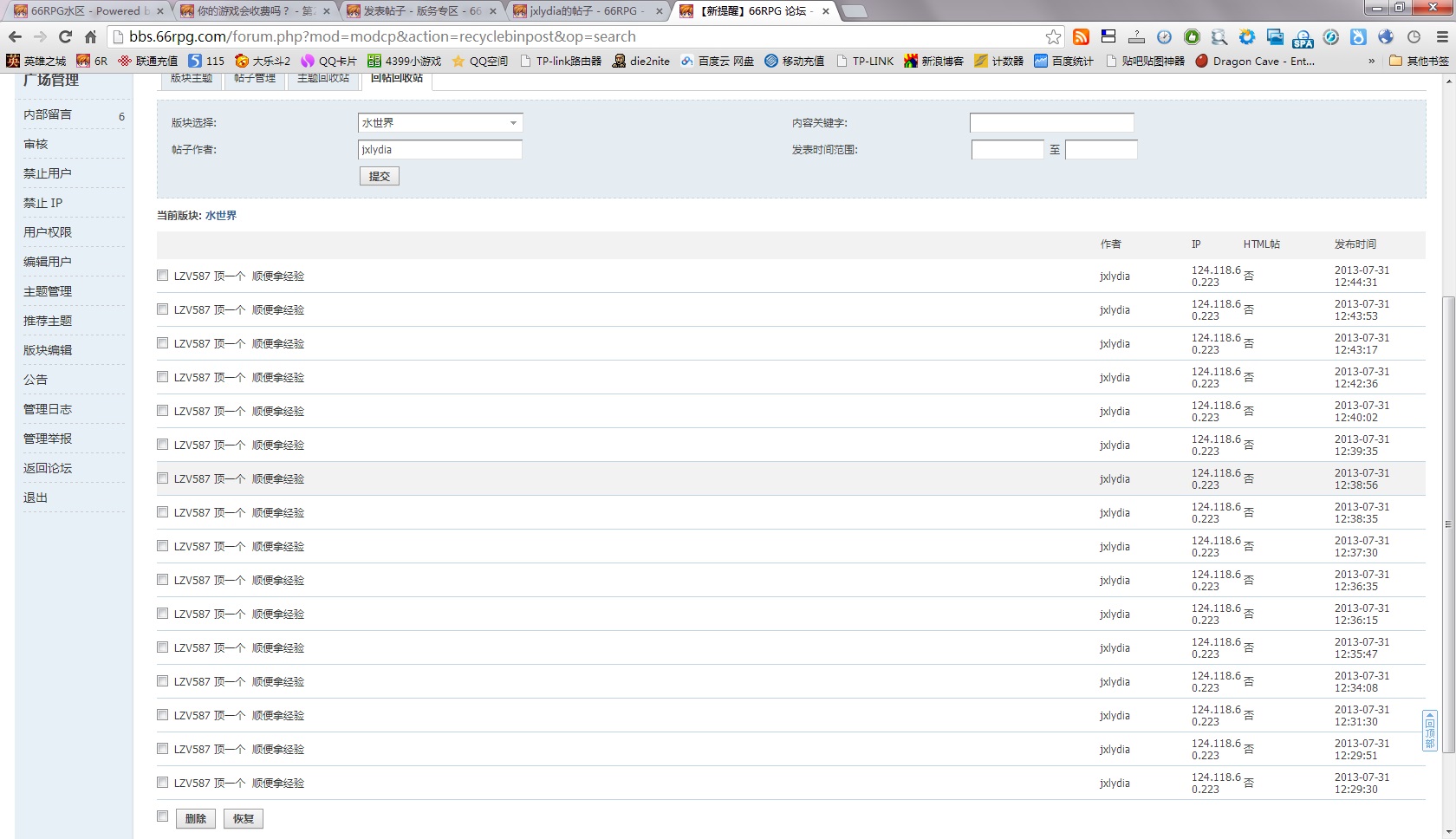
Task: Click the 回顶部 back-to-top icon
Action: point(1430,731)
